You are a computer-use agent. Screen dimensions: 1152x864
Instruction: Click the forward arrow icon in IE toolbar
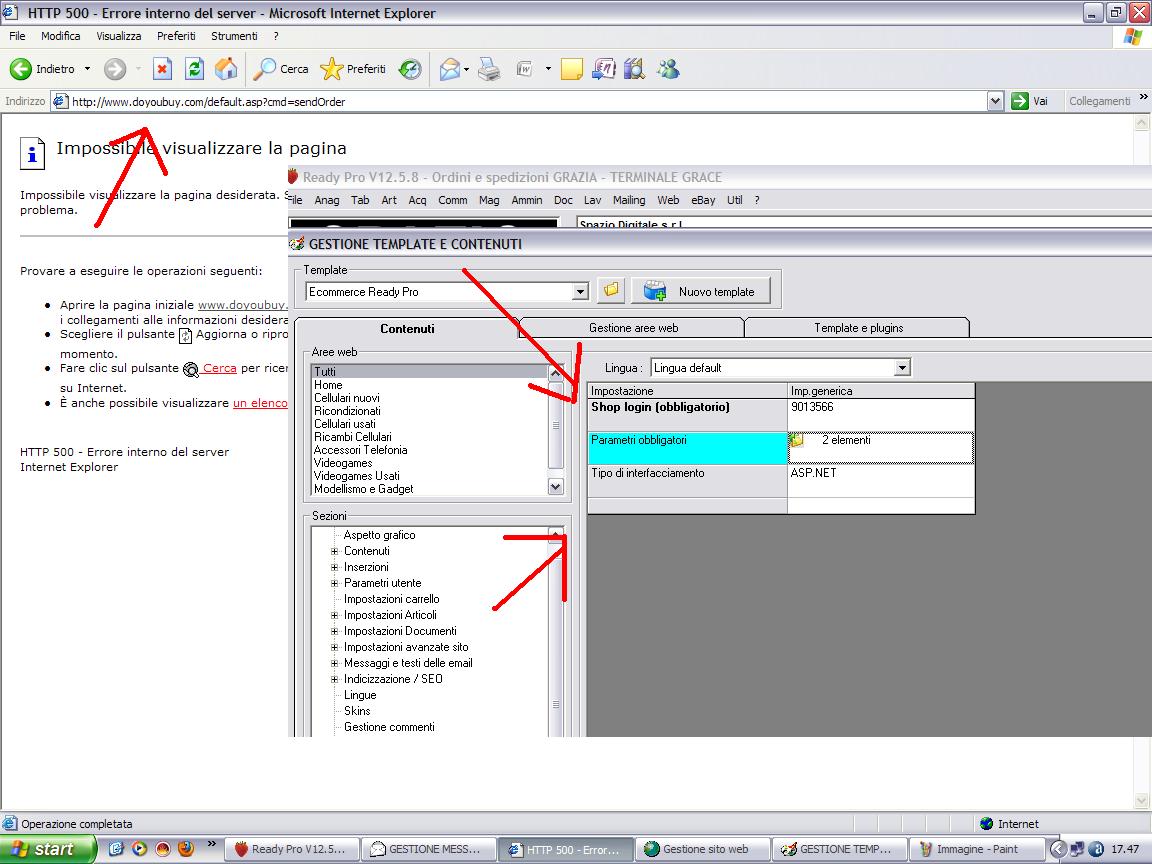click(115, 69)
